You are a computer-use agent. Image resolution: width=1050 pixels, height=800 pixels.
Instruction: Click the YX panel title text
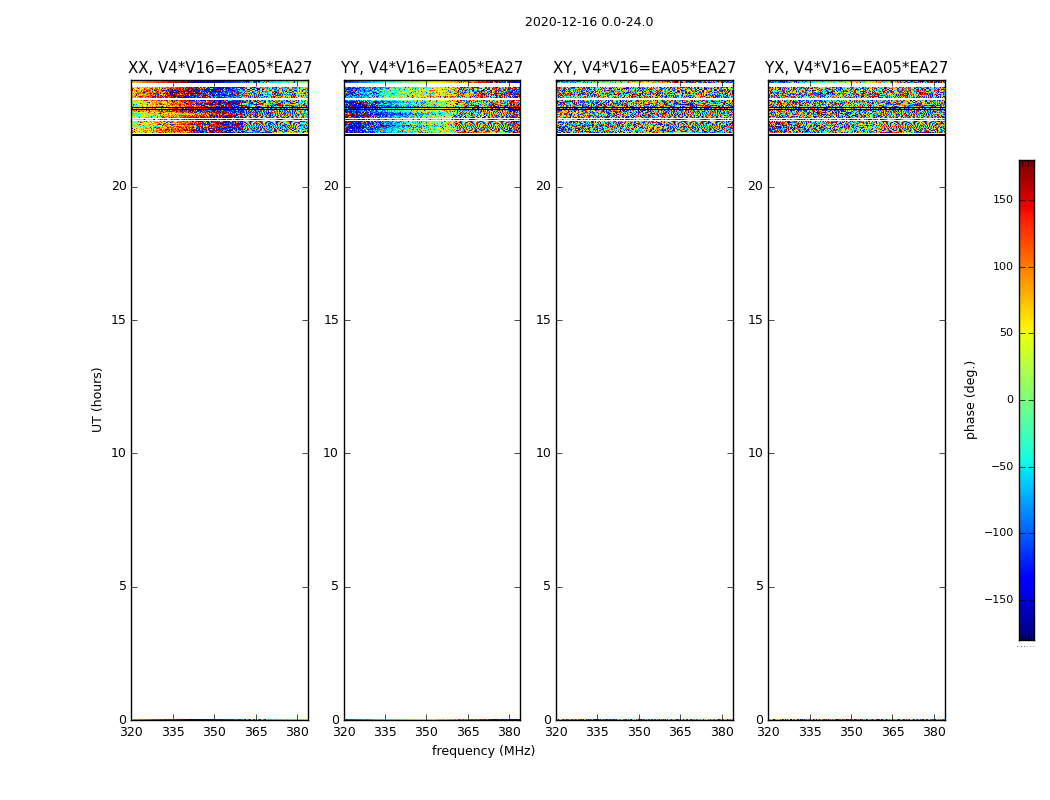point(856,68)
